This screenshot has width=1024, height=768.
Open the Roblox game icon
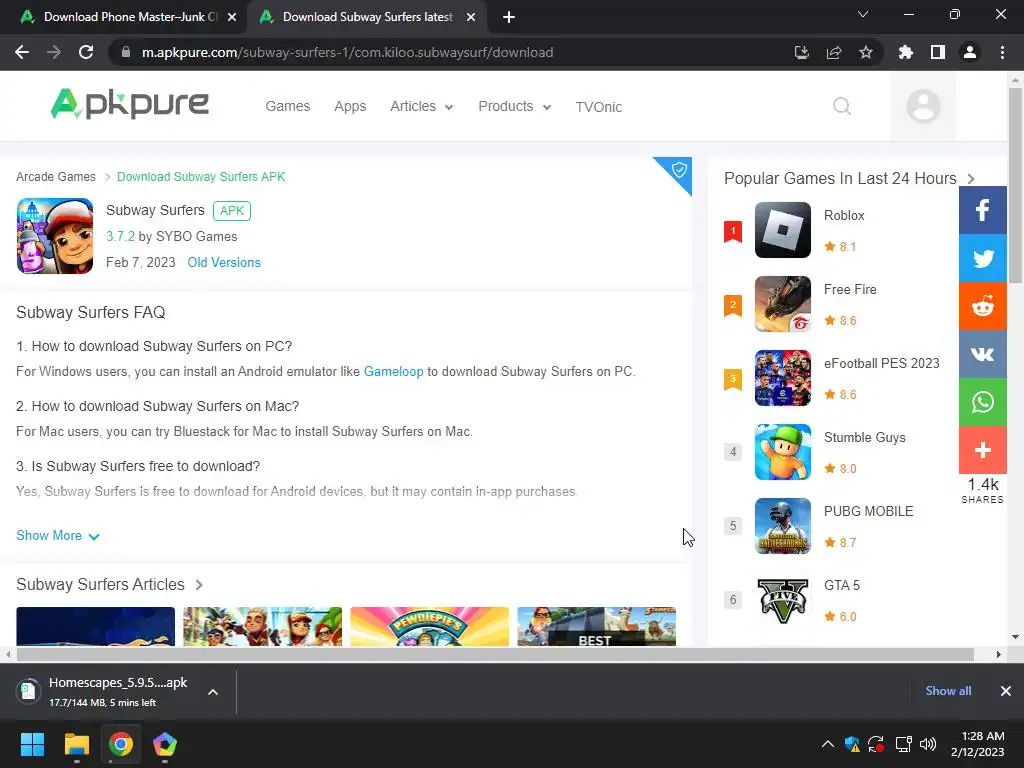coord(782,230)
